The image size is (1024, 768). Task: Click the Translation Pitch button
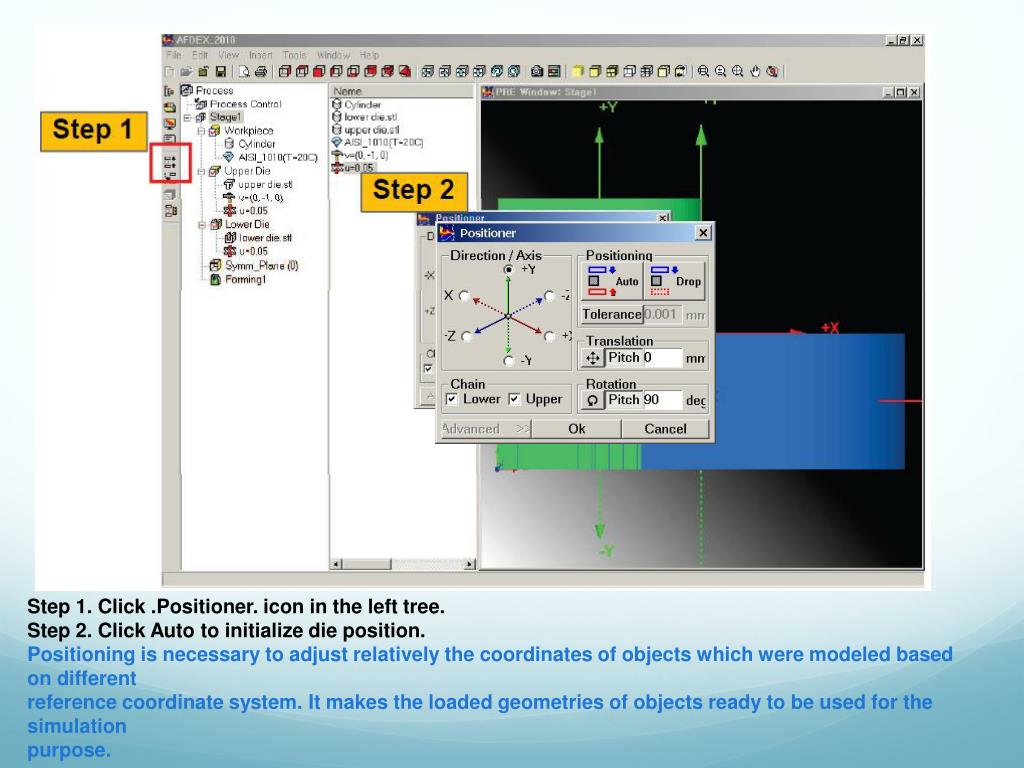pyautogui.click(x=624, y=357)
